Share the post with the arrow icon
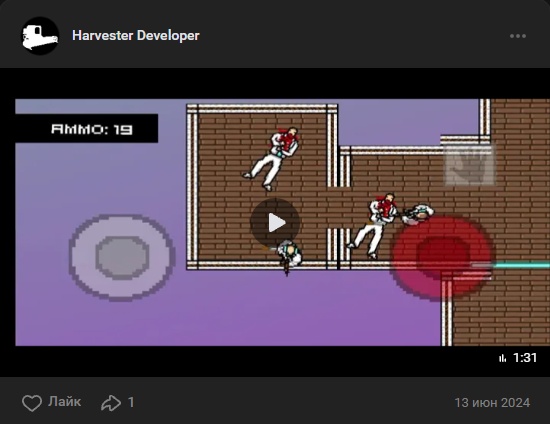Screen dimensions: 550x424 tap(111, 403)
